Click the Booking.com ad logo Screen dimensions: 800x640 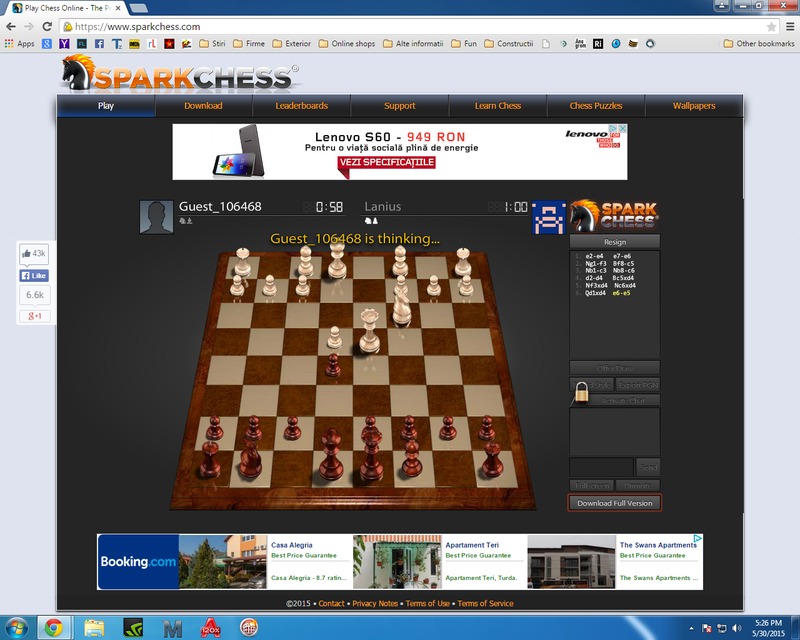138,562
